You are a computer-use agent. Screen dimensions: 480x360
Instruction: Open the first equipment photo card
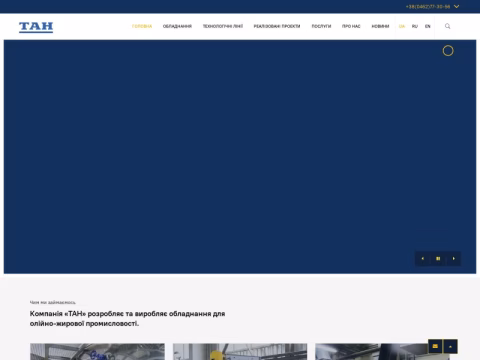97,352
